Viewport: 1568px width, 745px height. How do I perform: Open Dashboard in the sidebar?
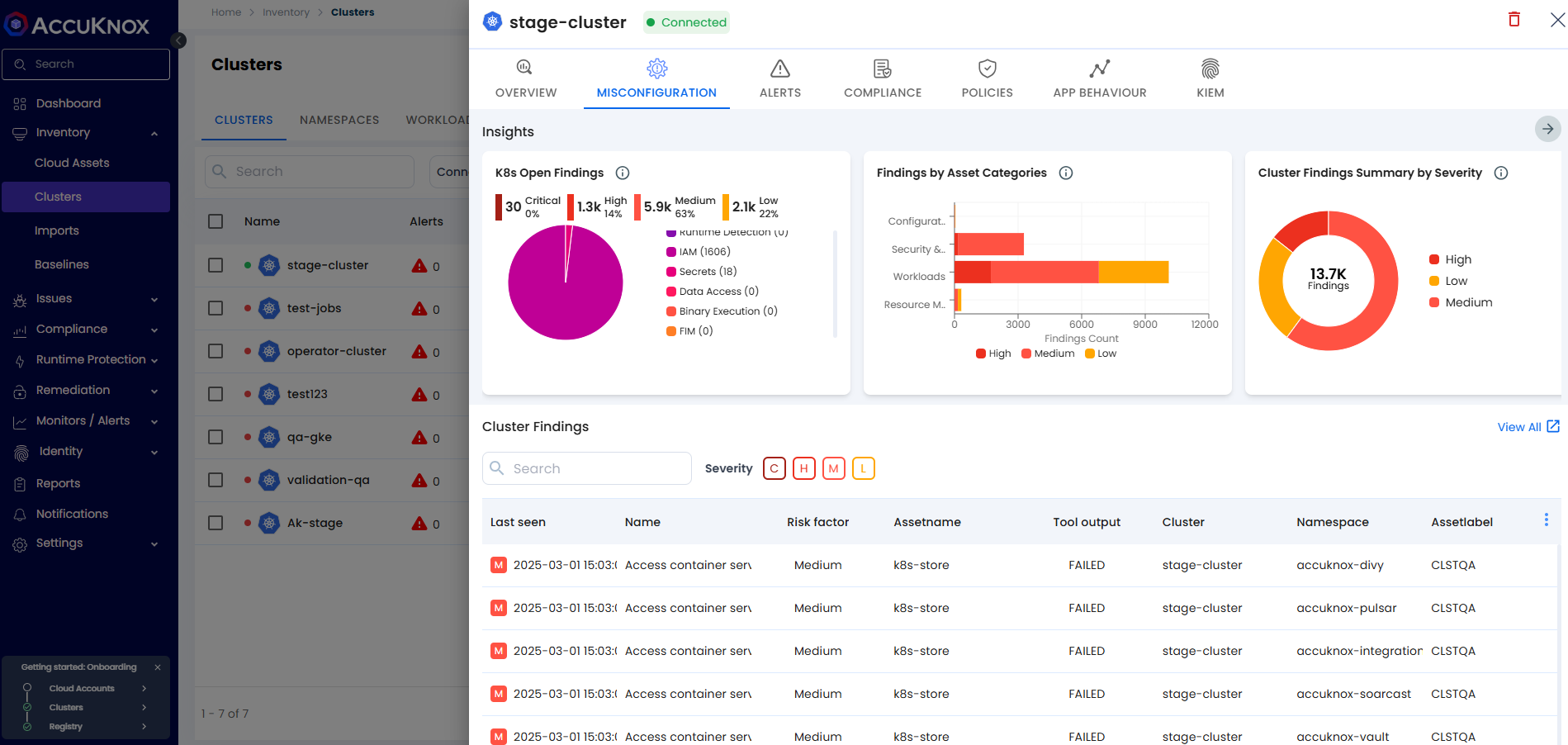point(68,103)
